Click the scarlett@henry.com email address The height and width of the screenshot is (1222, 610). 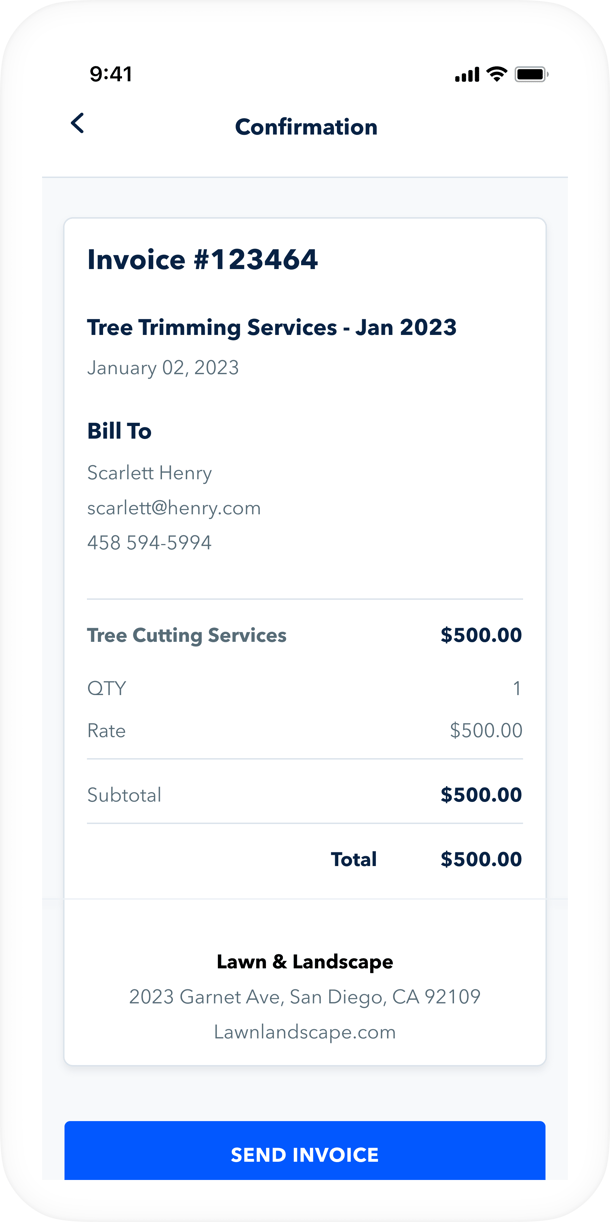174,508
